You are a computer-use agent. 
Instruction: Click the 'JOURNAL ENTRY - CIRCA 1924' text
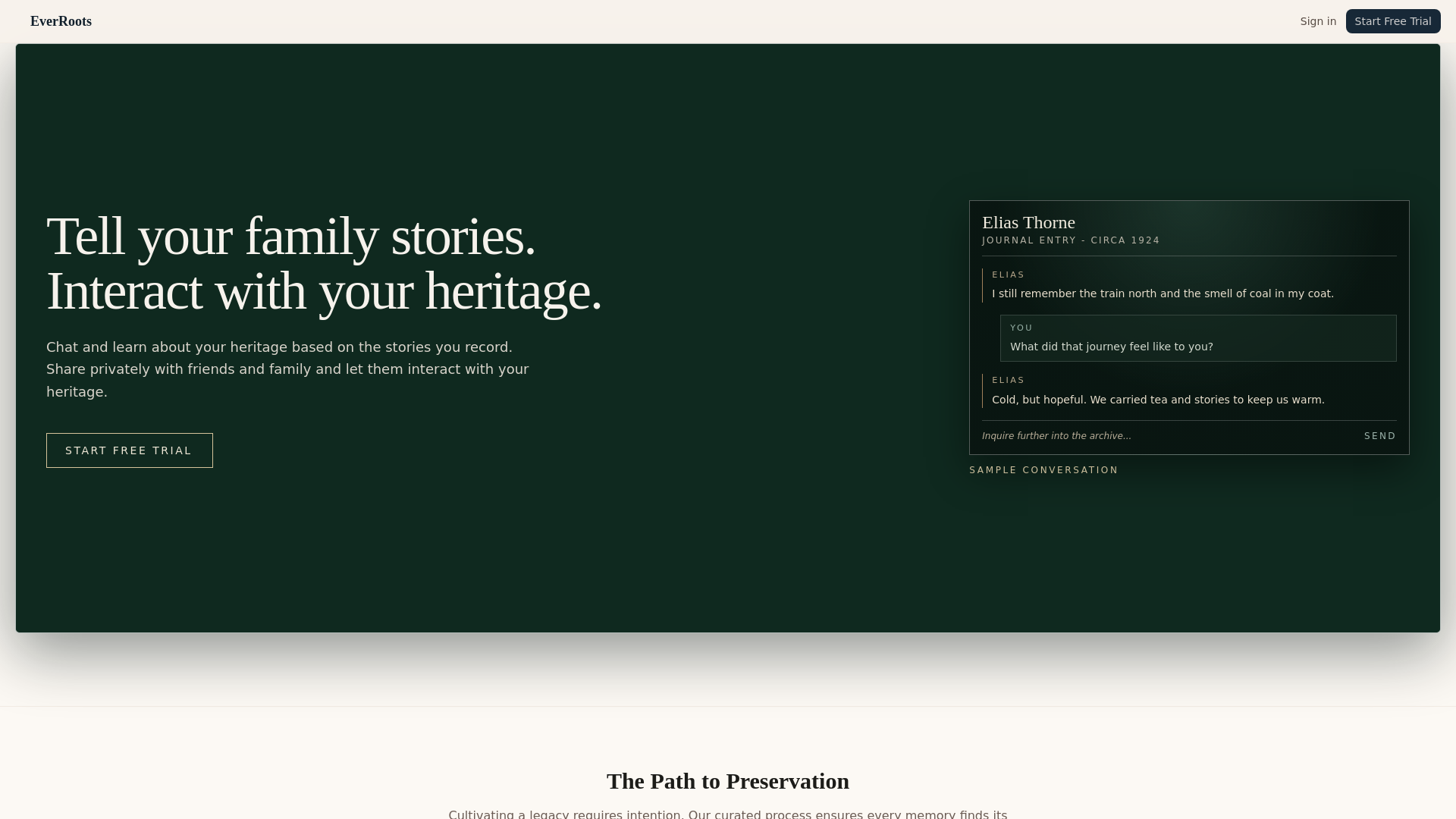(1071, 240)
